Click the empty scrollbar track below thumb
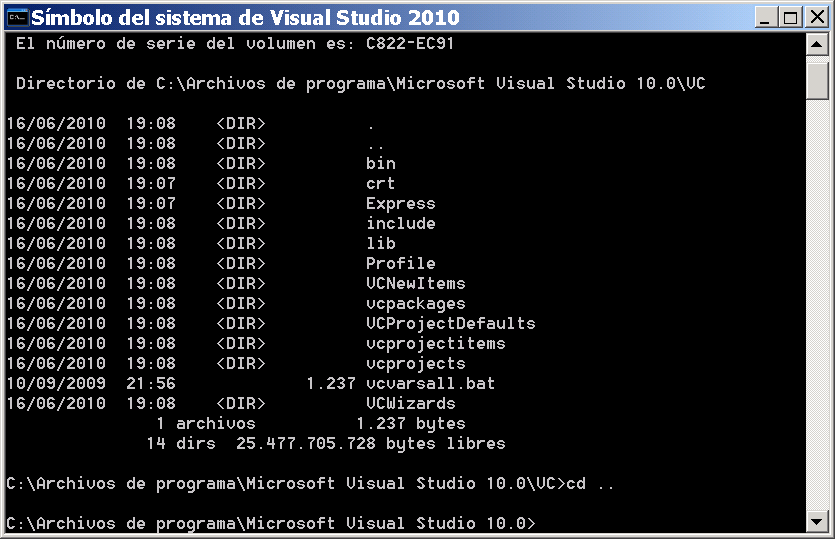The width and height of the screenshot is (835, 539). point(817,305)
